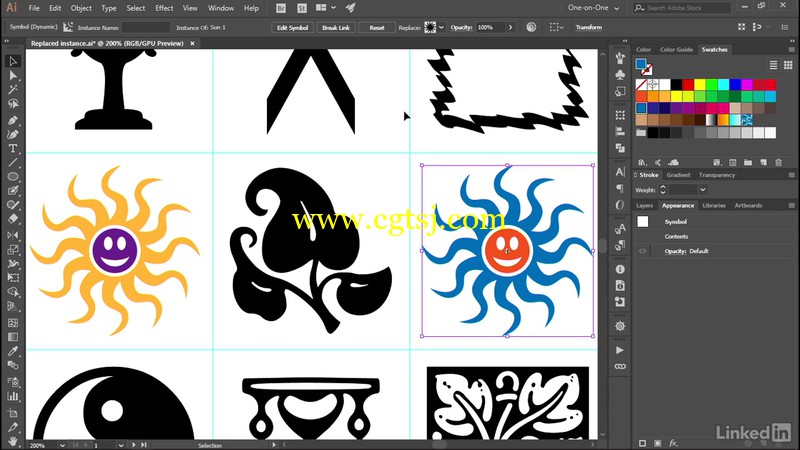
Task: Open the One-on-One workspace dropdown
Action: point(594,8)
